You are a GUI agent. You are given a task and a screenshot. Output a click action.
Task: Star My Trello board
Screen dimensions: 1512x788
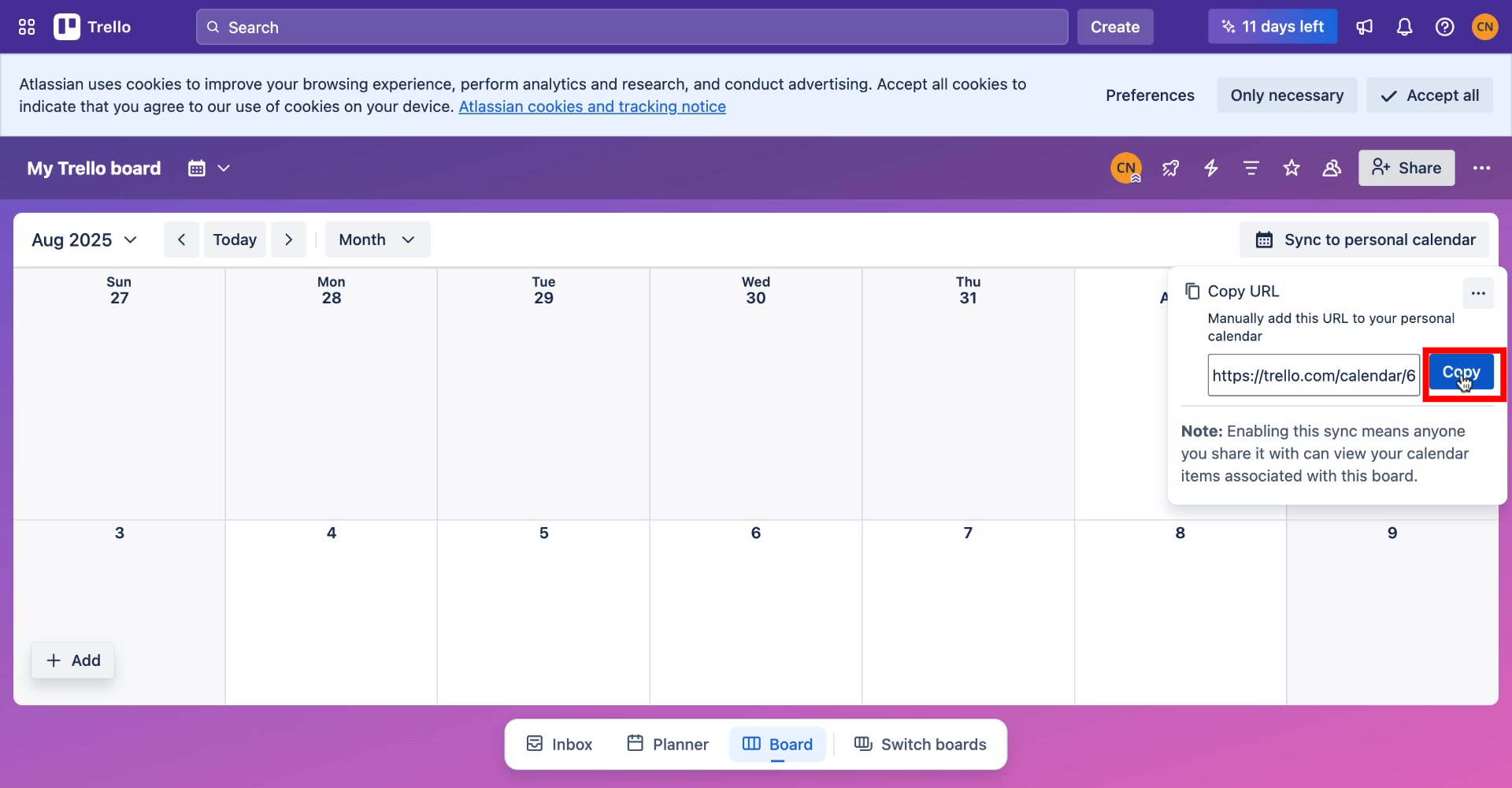click(x=1291, y=168)
